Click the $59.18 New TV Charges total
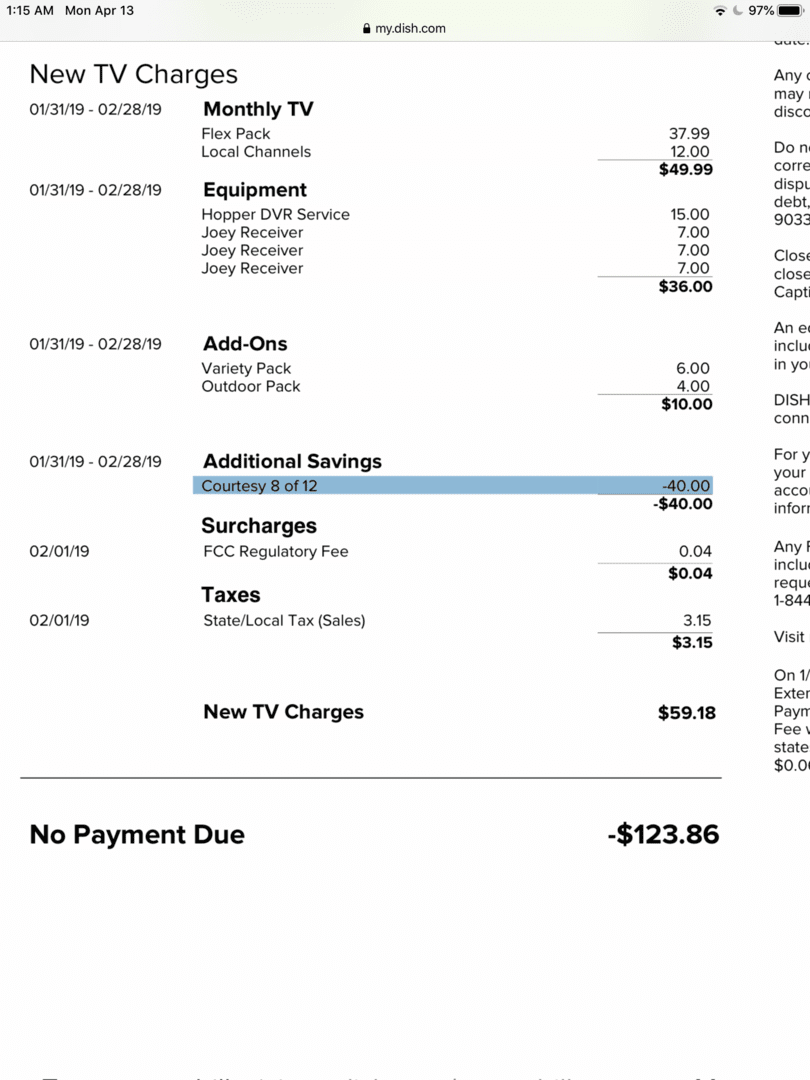The image size is (810, 1080). (686, 712)
